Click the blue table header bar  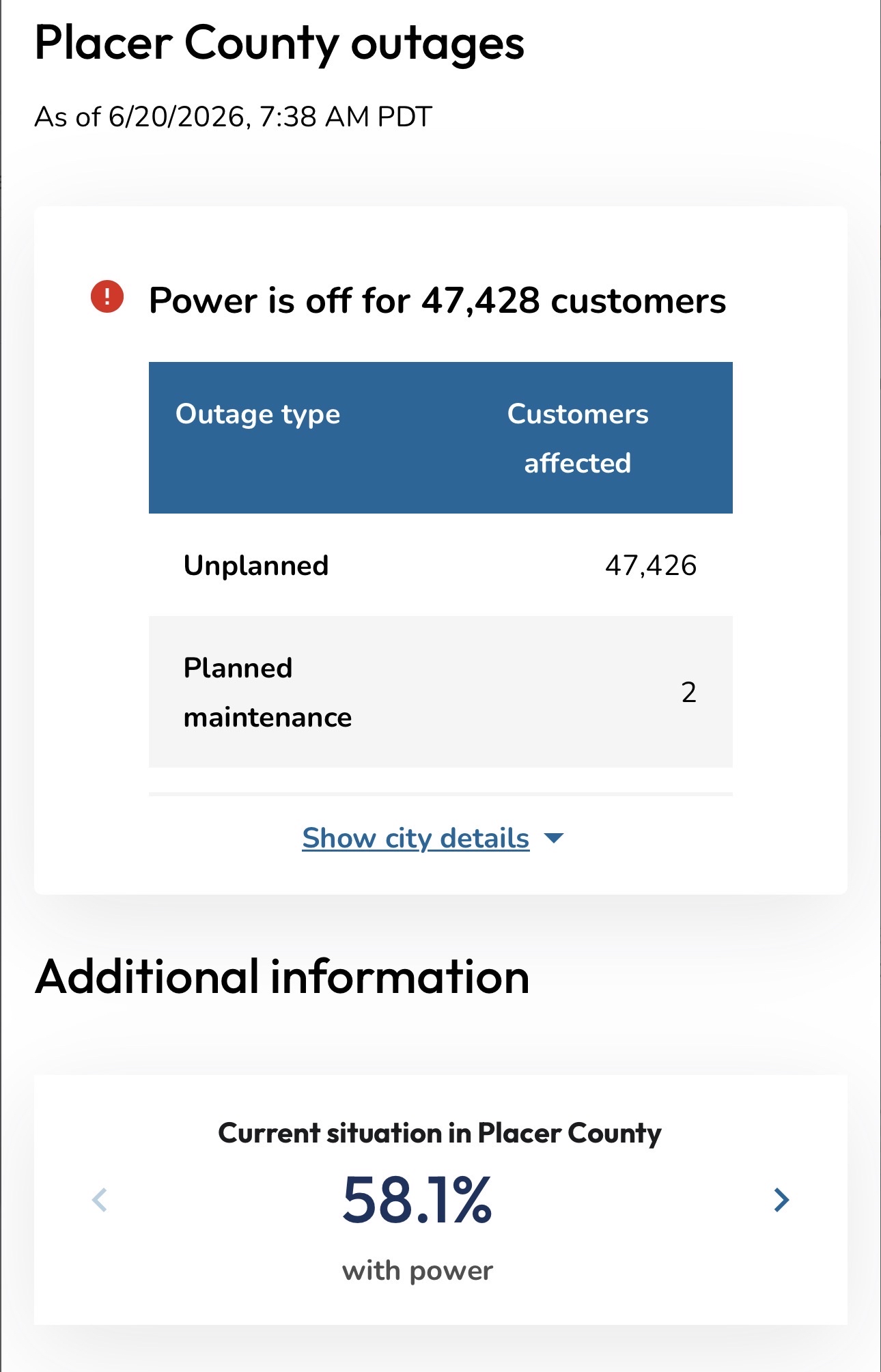click(440, 438)
